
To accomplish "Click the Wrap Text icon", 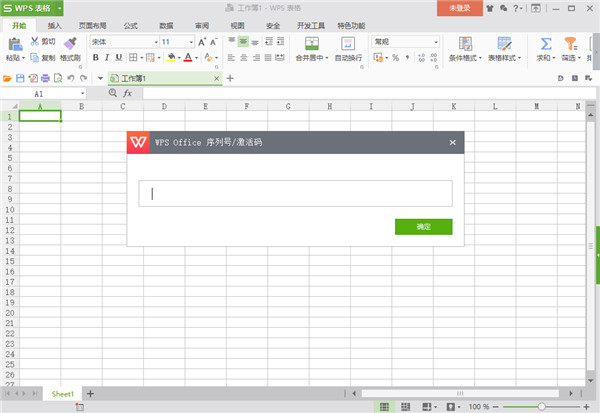I will pyautogui.click(x=348, y=43).
